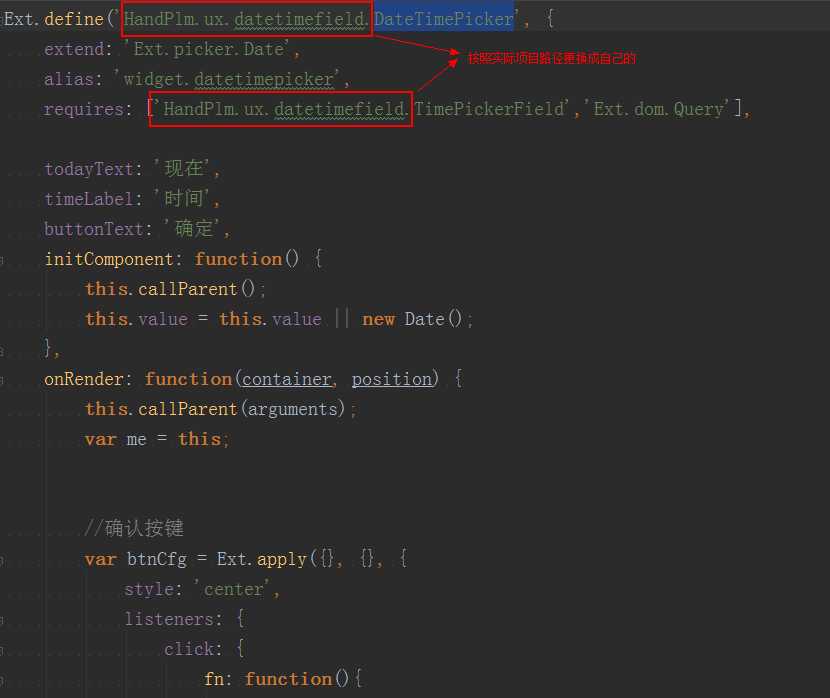This screenshot has height=698, width=830.
Task: Click 'value' after the '=' assignment
Action: (x=297, y=319)
